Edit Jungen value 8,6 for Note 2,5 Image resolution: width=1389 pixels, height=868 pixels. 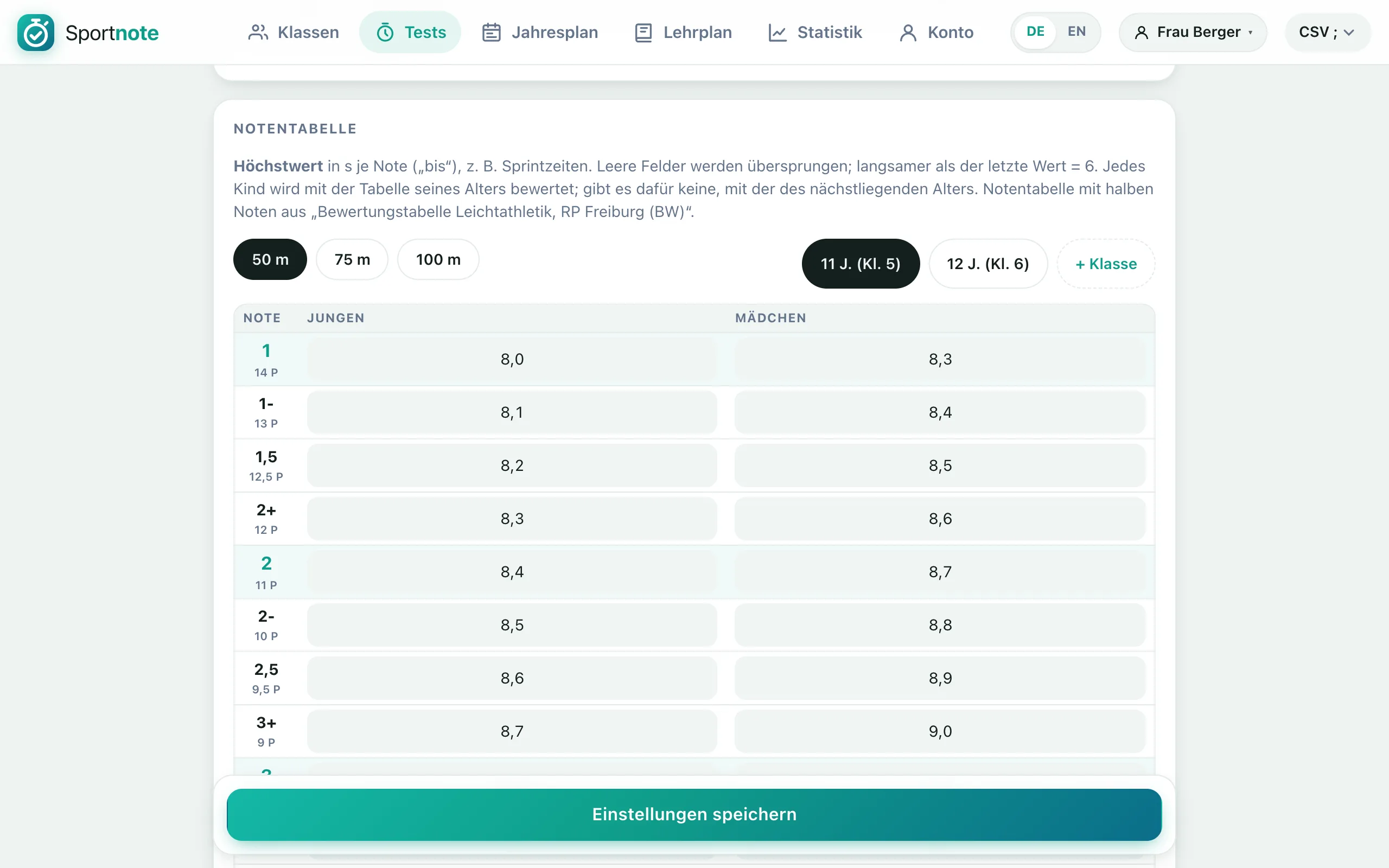512,679
